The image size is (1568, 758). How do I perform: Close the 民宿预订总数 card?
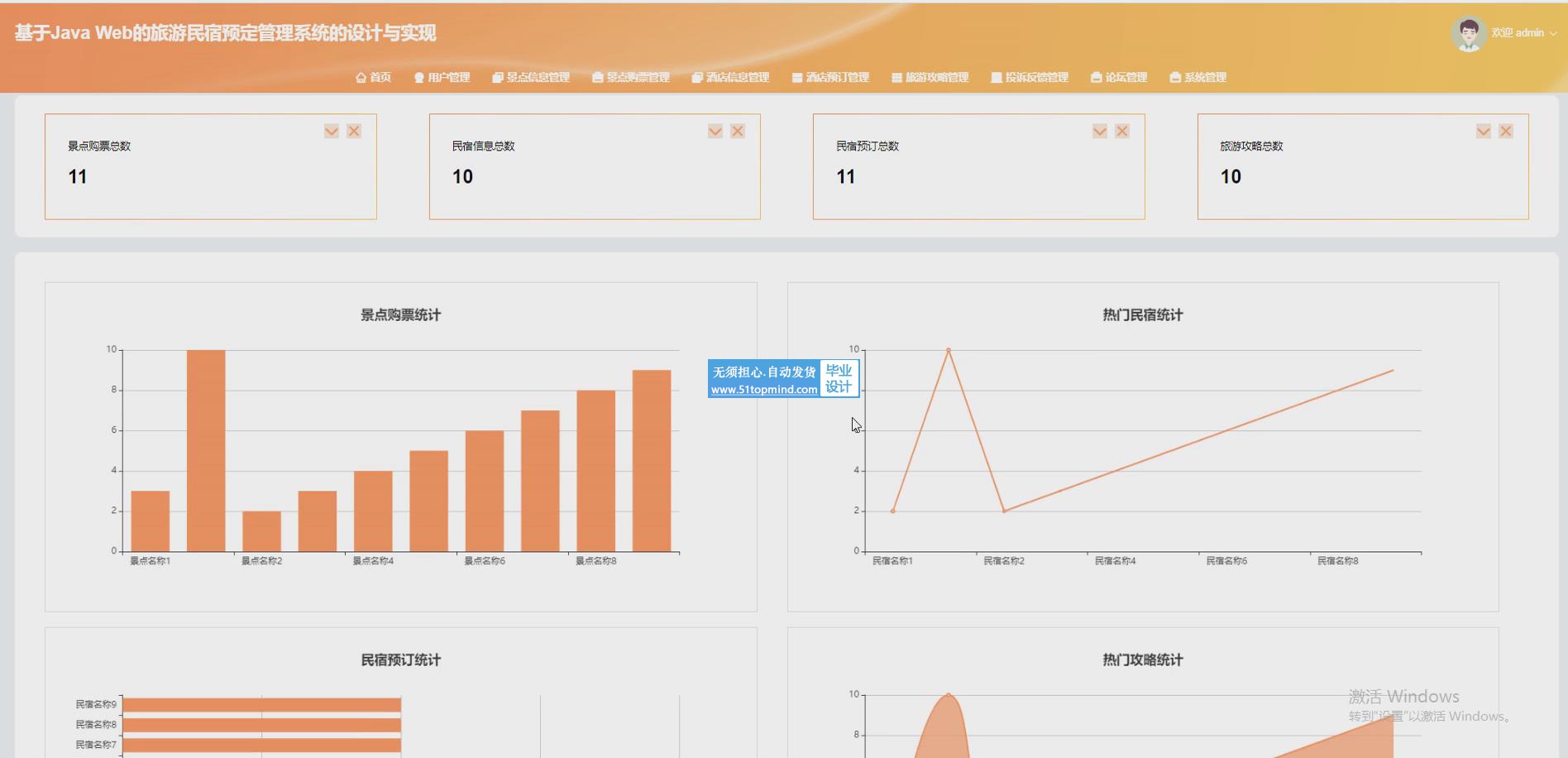(1122, 131)
